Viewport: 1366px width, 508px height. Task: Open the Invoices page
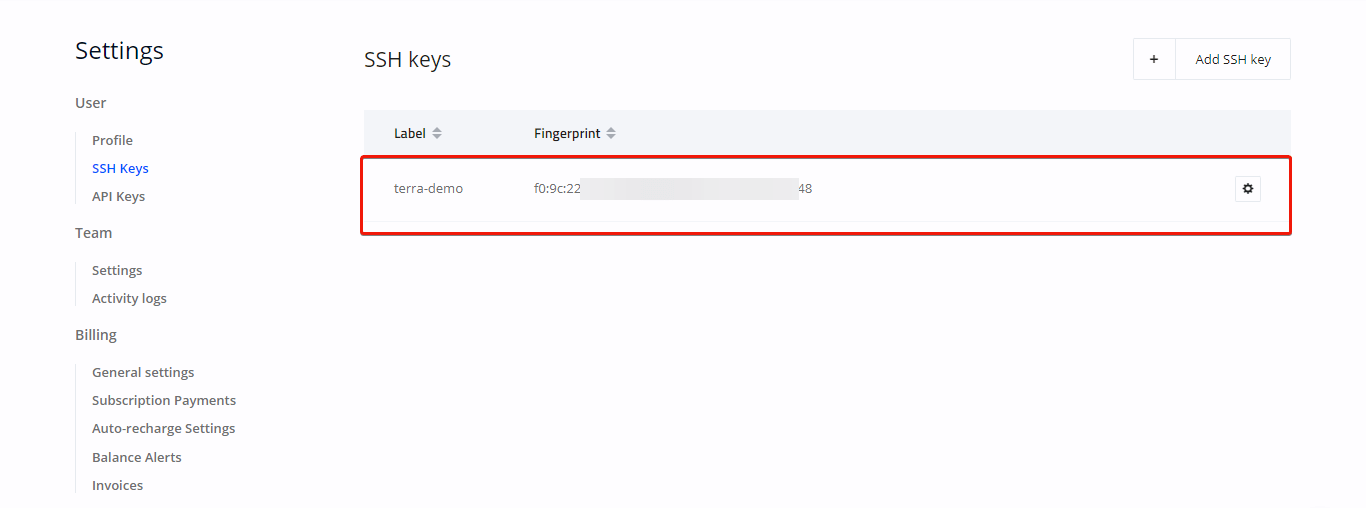(x=117, y=485)
